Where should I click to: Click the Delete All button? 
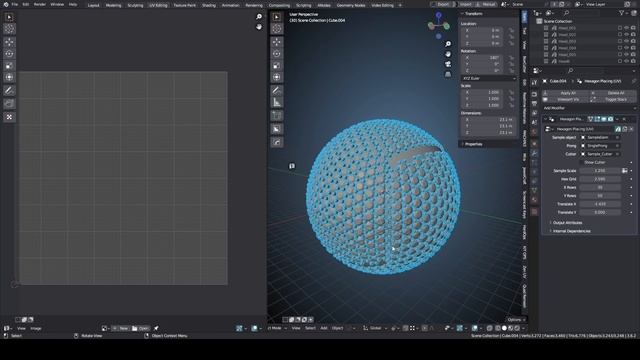coord(612,93)
